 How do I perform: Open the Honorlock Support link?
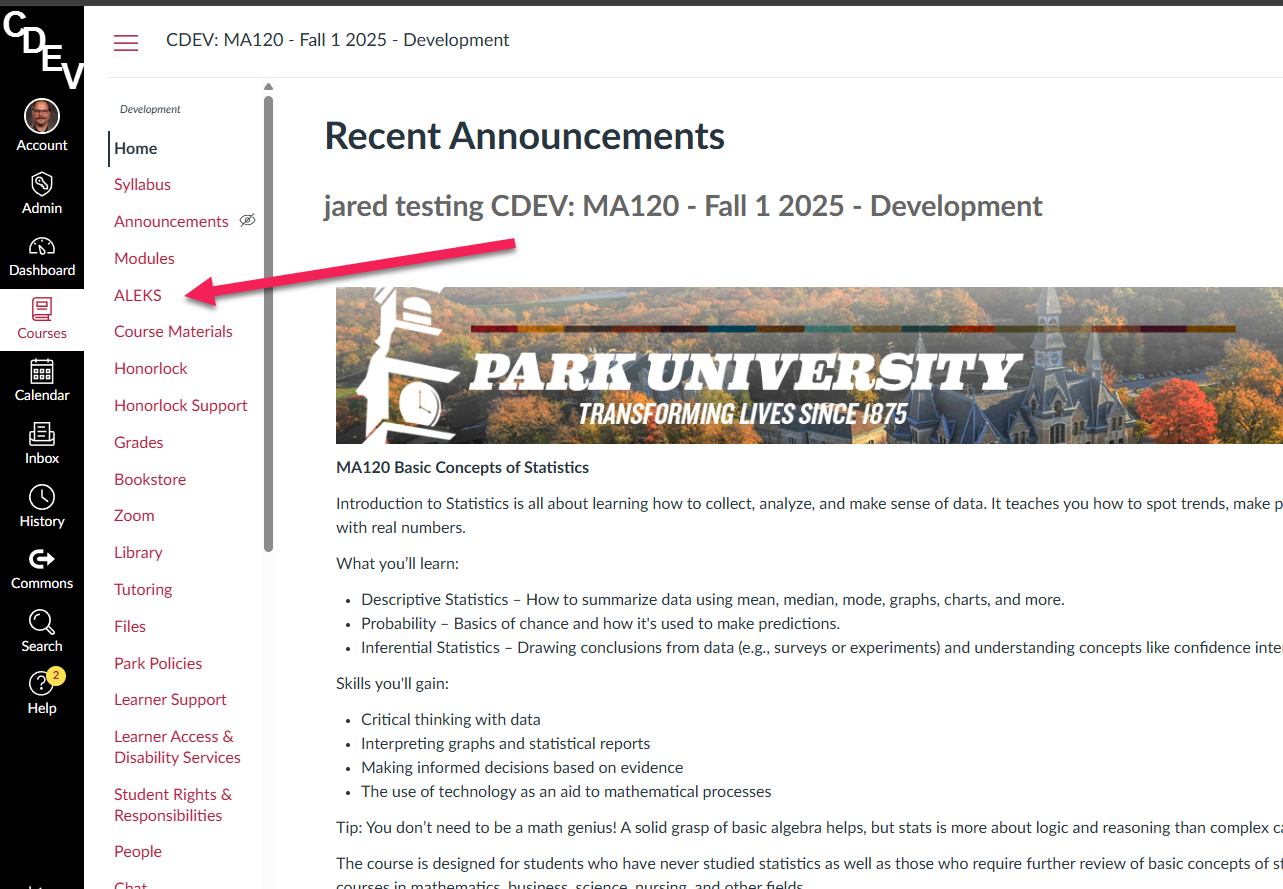click(181, 405)
